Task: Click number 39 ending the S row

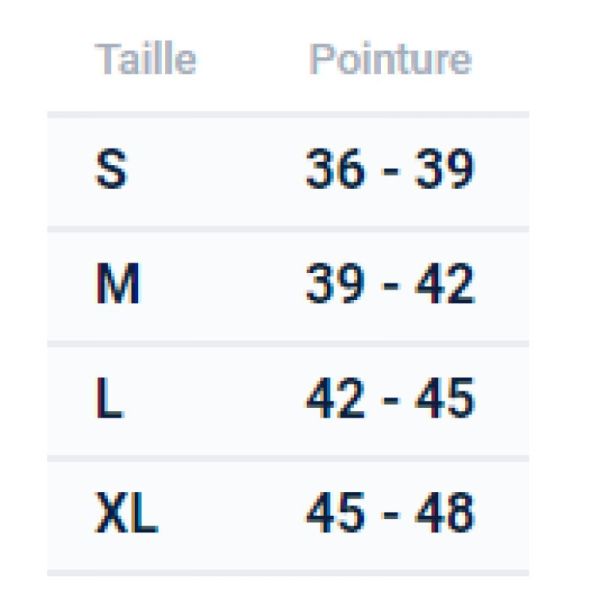Action: click(x=445, y=169)
